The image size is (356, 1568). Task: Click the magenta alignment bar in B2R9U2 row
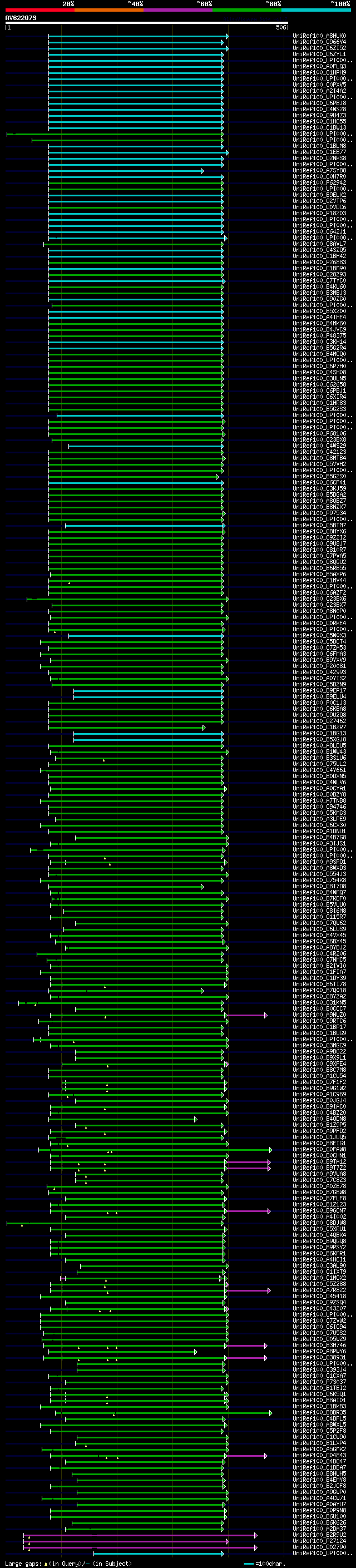[x=140, y=1535]
